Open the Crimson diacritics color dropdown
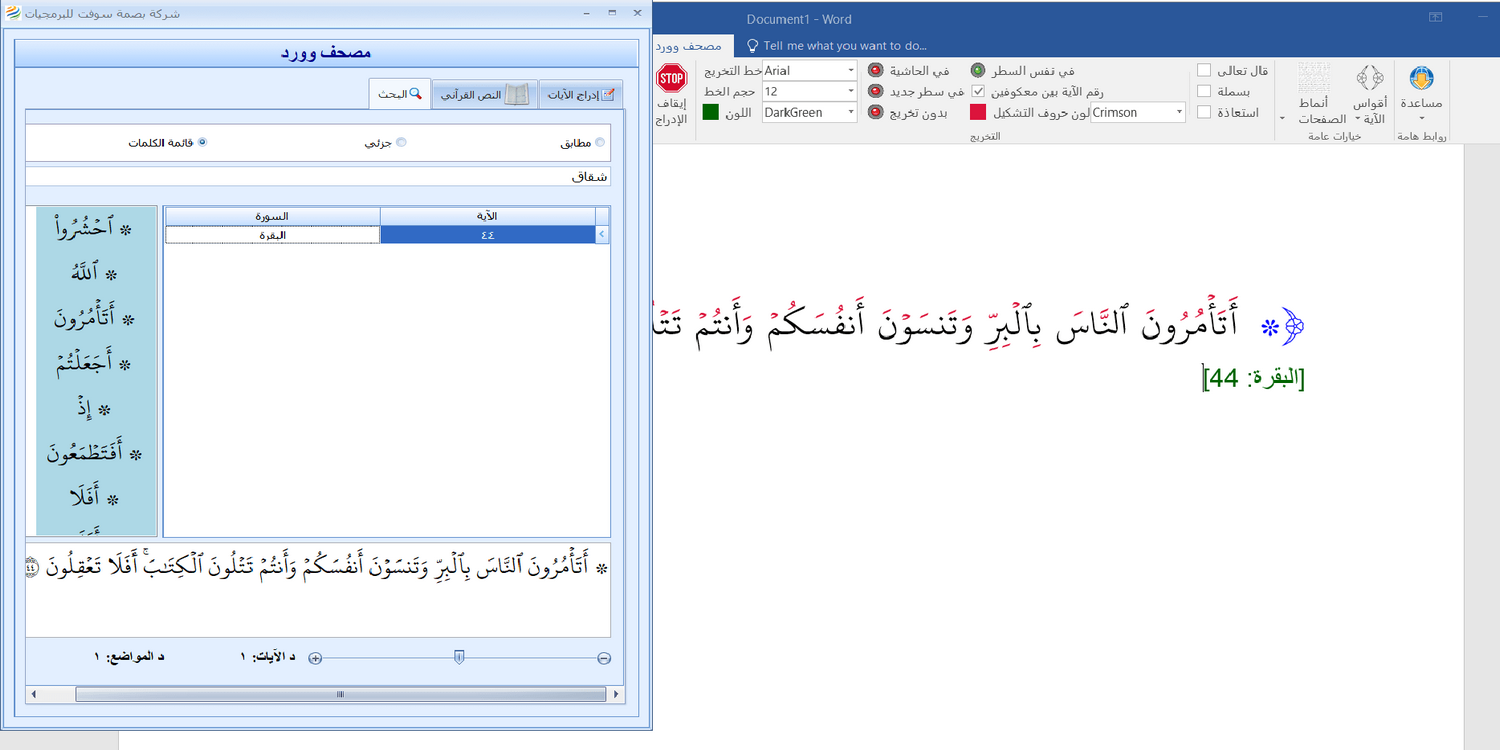This screenshot has width=1500, height=750. click(1179, 113)
